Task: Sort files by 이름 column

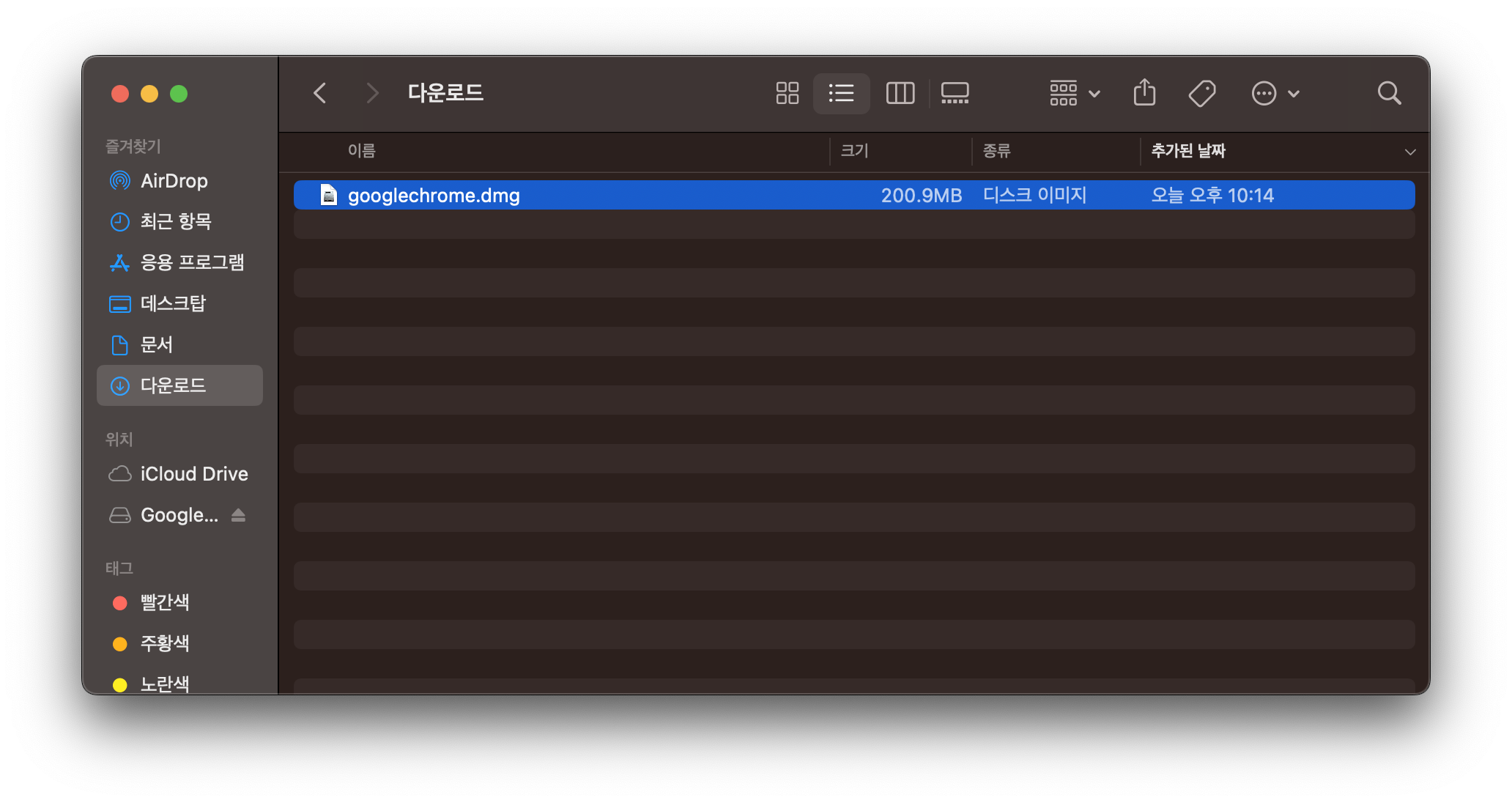Action: tap(362, 151)
